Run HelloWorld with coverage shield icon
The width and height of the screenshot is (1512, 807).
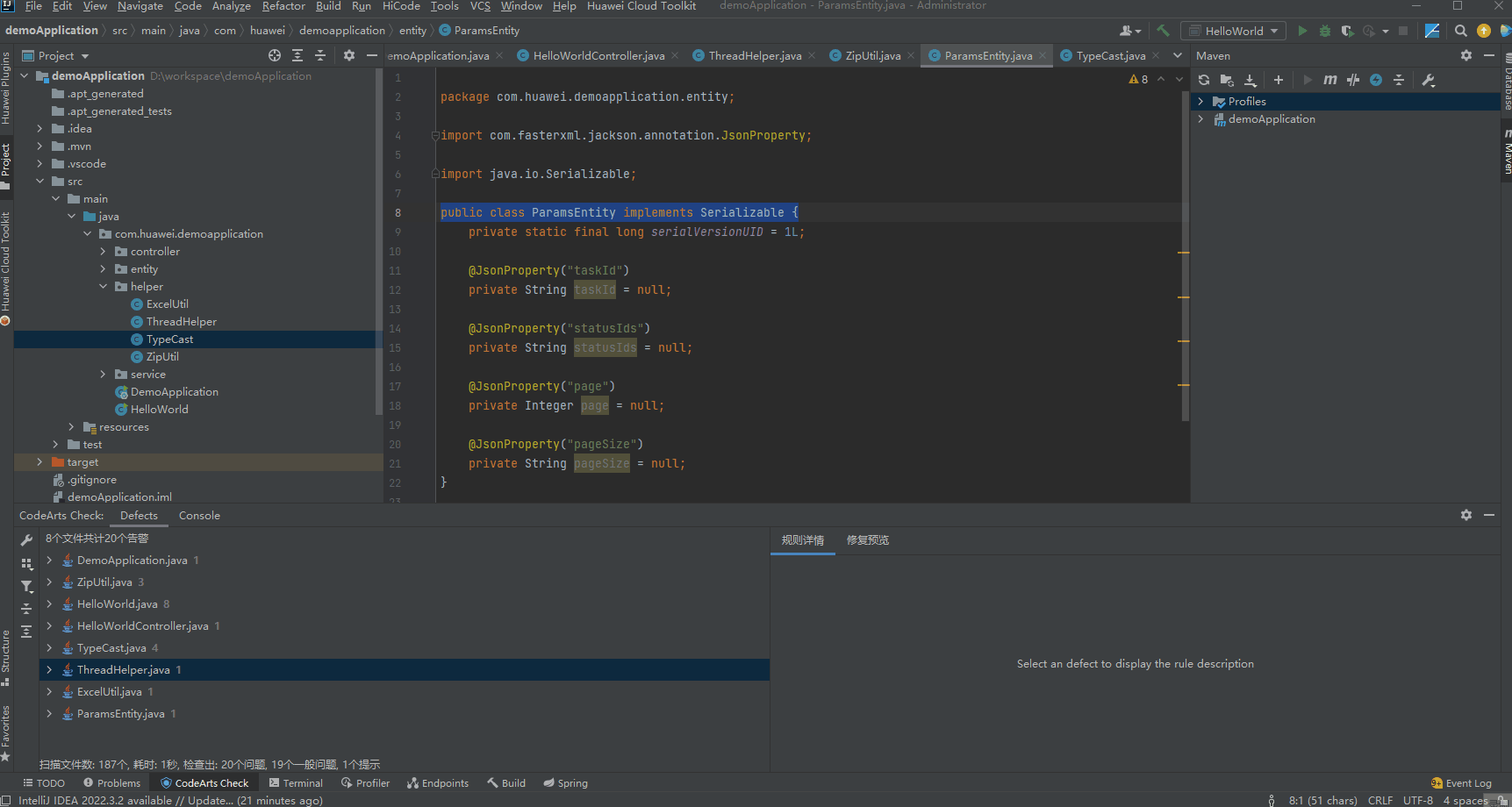pos(1348,31)
